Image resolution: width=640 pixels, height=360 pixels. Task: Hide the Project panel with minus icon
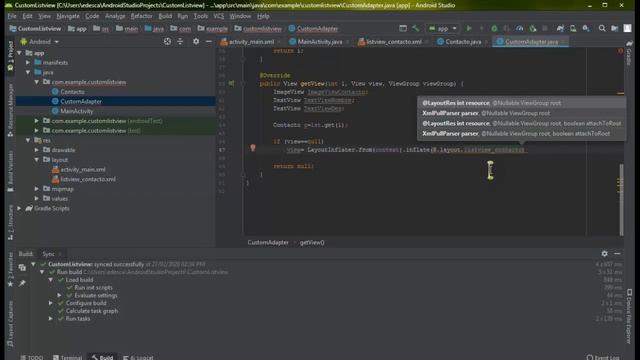click(209, 41)
